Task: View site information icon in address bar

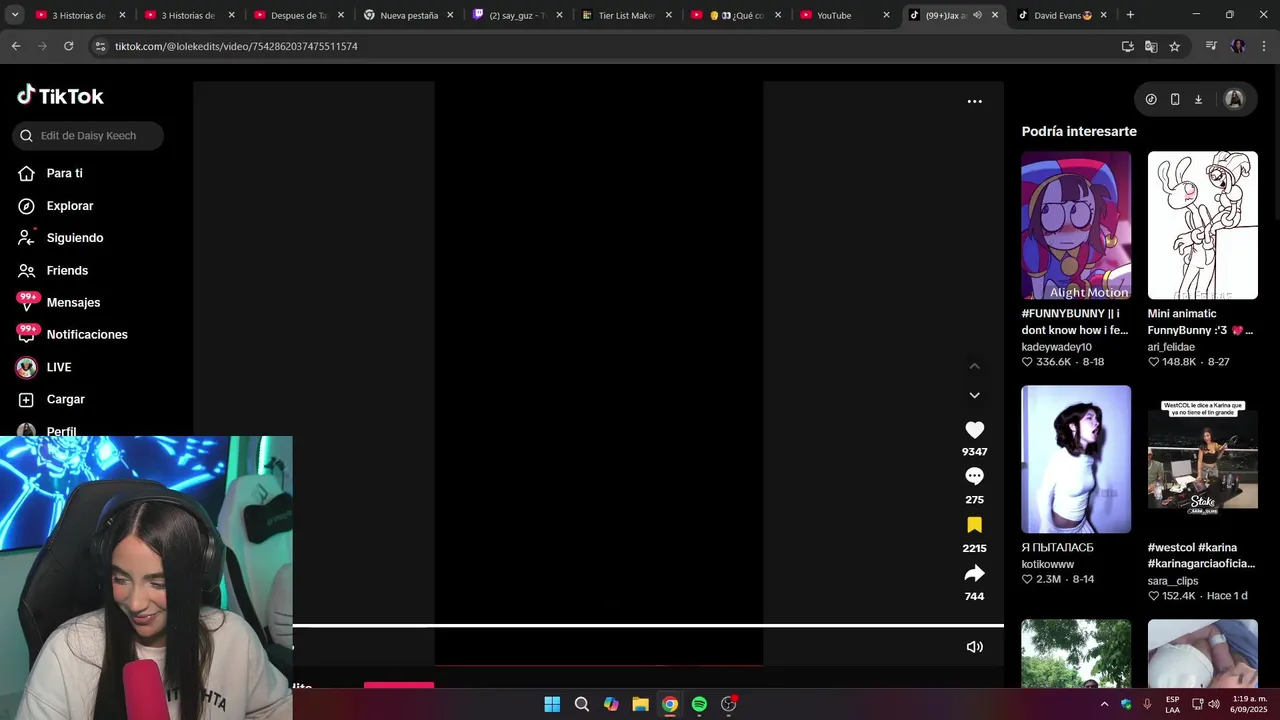Action: [98, 46]
